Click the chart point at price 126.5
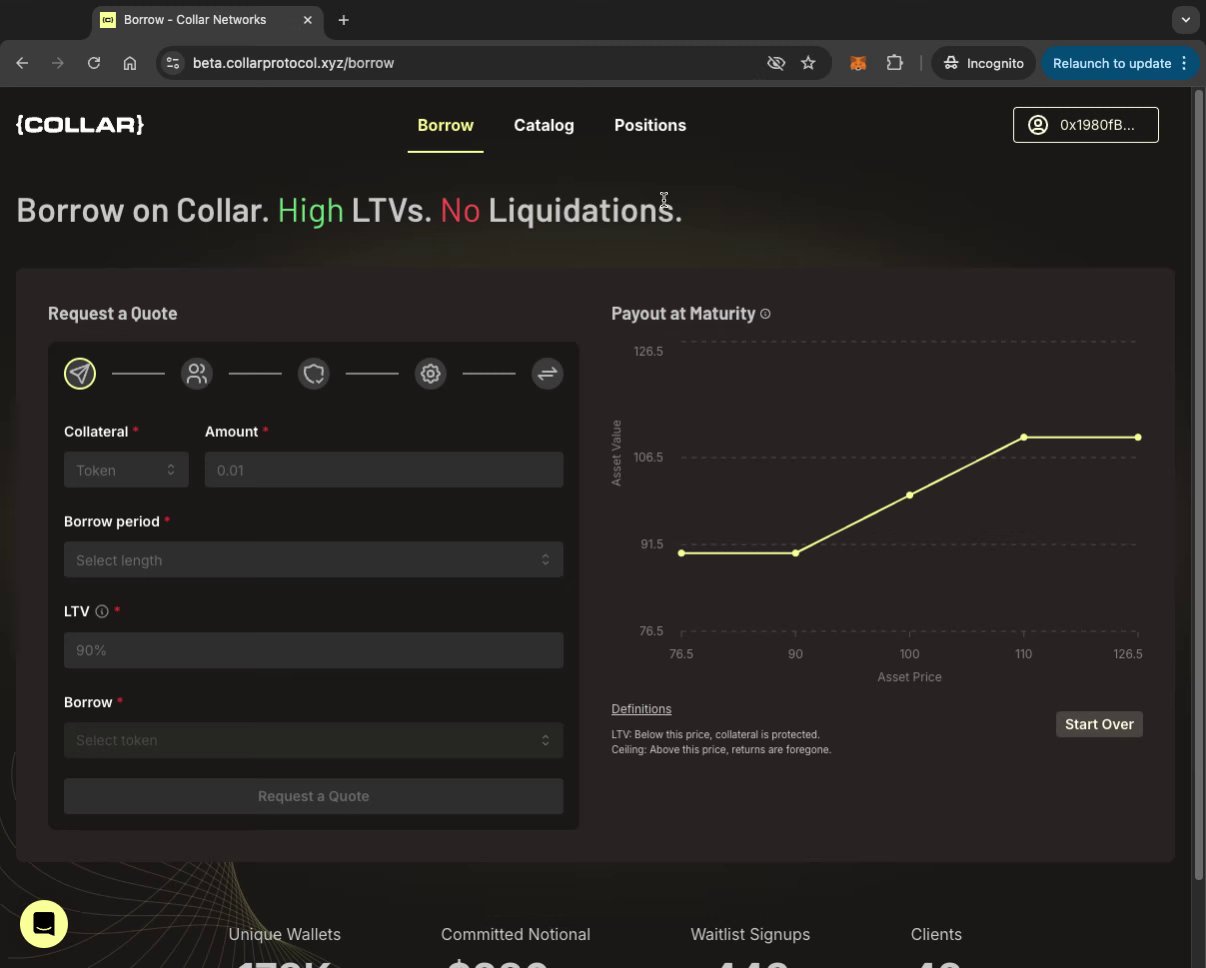Viewport: 1206px width, 968px height. (x=1138, y=437)
